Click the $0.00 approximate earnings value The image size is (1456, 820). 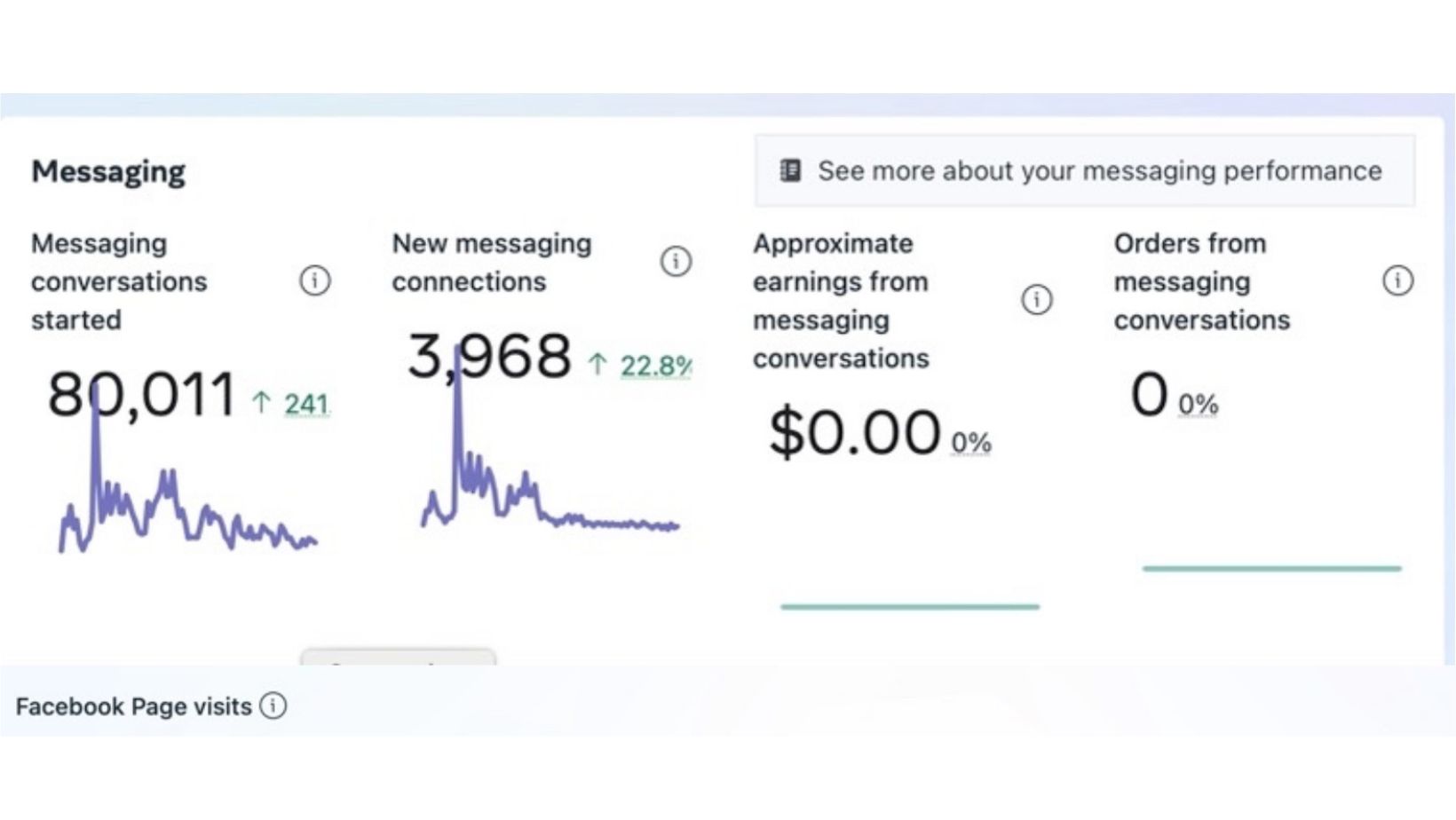[x=854, y=433]
